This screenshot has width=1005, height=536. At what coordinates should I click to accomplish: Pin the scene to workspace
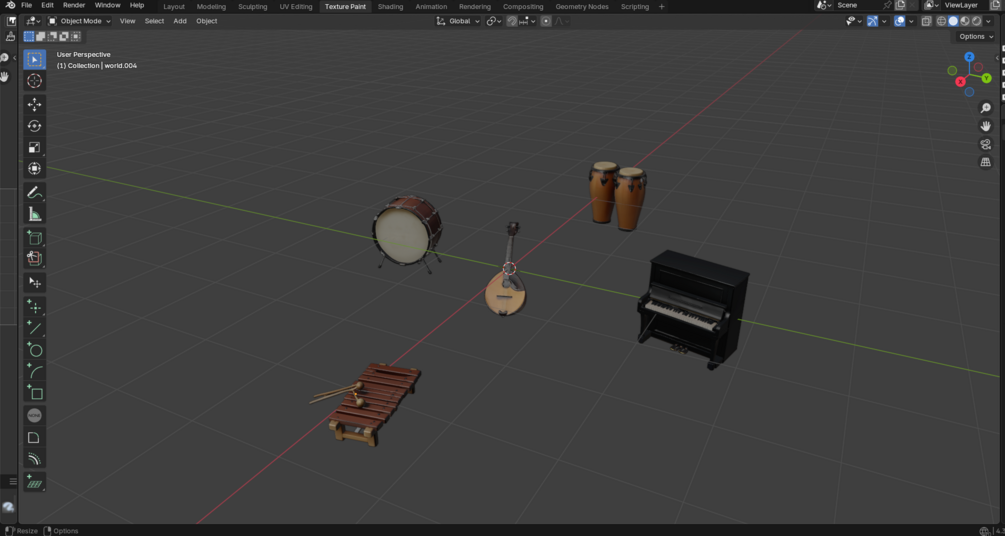tap(887, 5)
